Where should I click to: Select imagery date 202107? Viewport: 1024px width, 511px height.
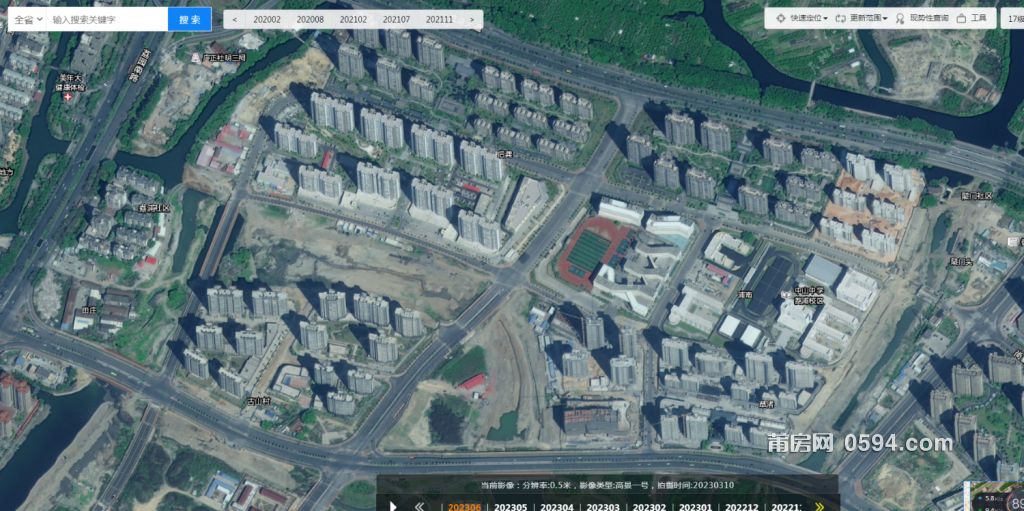pos(396,20)
